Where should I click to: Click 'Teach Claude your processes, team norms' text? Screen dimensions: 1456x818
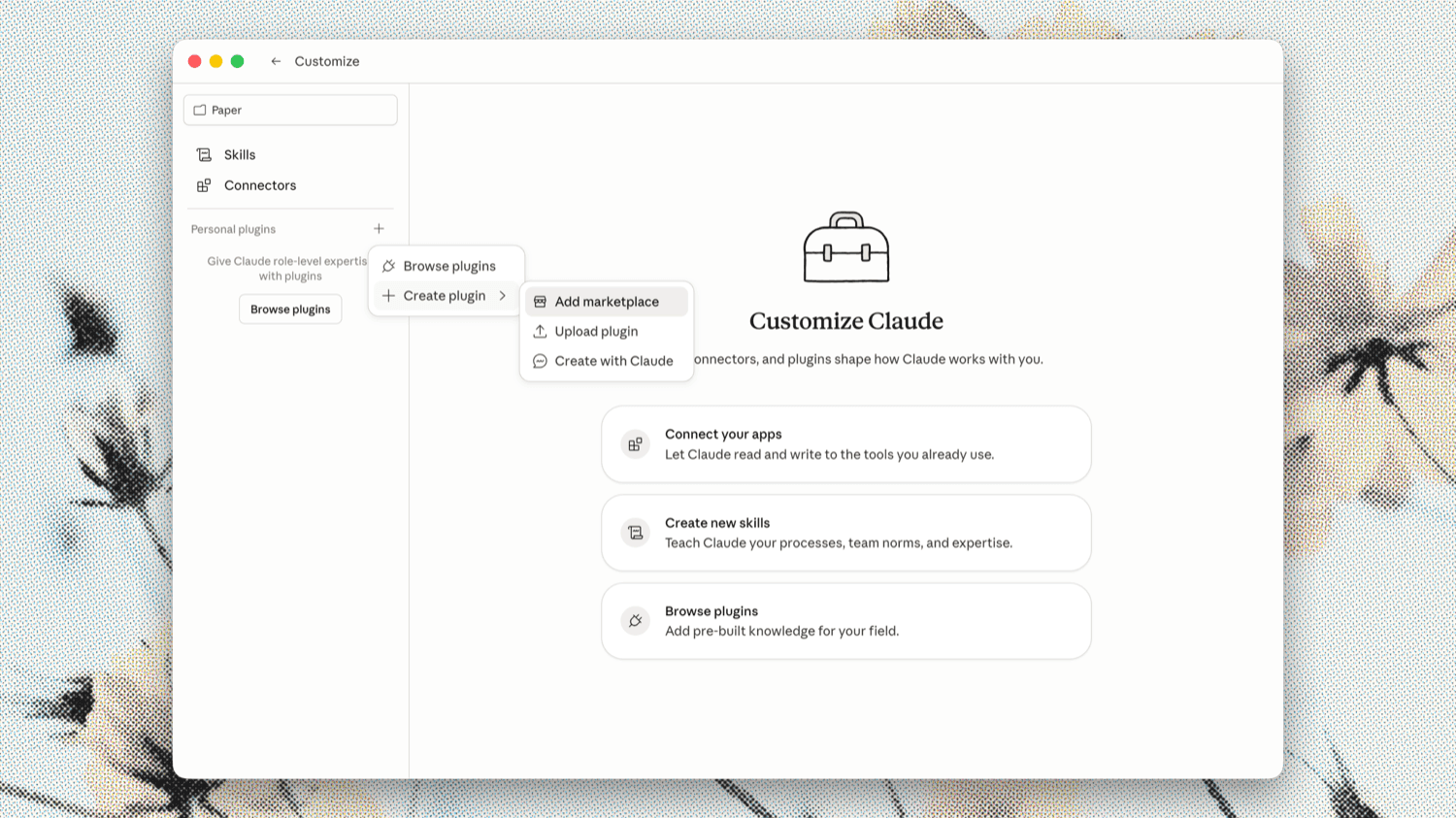point(839,542)
